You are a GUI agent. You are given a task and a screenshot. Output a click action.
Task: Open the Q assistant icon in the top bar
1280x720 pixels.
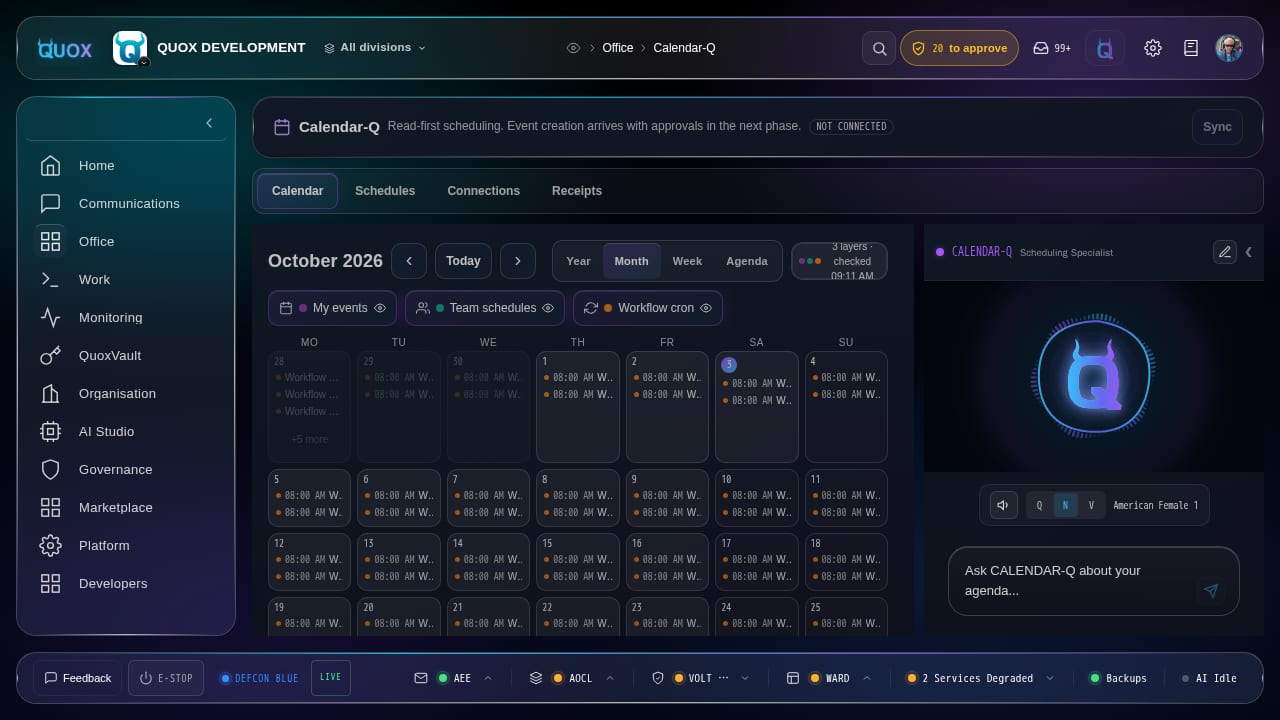(x=1105, y=48)
